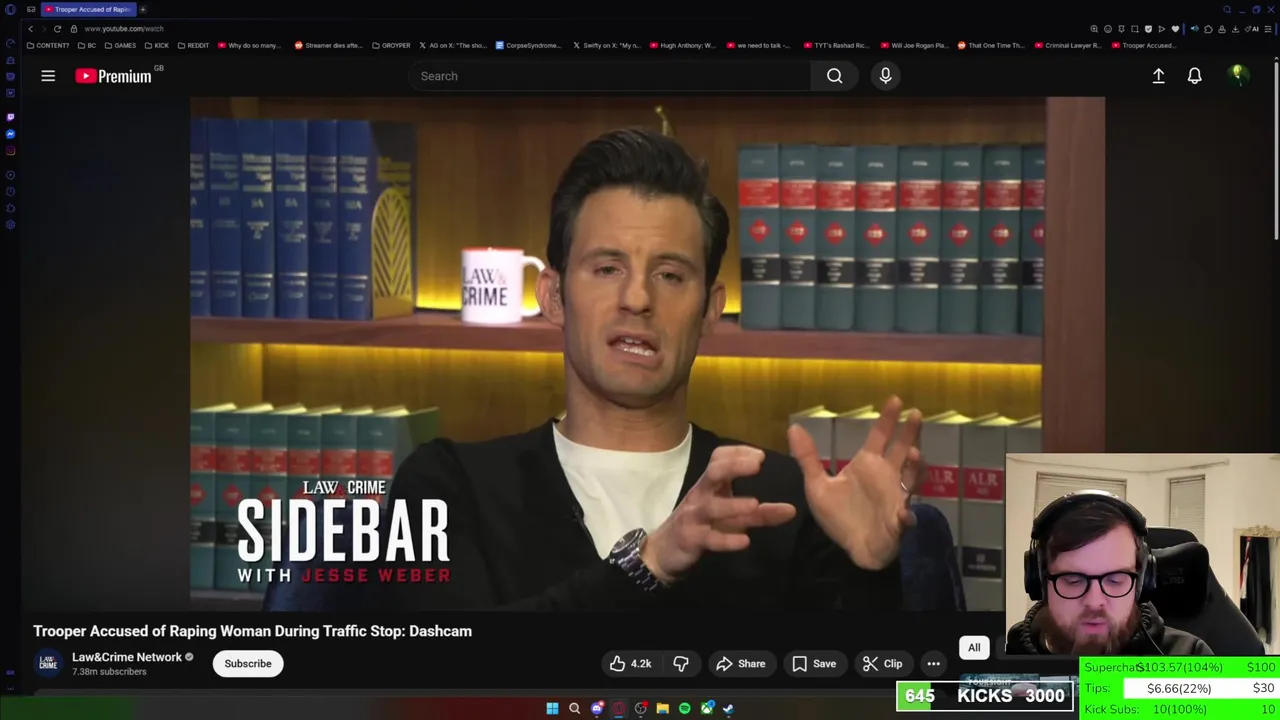Open the we need to talk bookmark
The height and width of the screenshot is (720, 1280).
758,45
